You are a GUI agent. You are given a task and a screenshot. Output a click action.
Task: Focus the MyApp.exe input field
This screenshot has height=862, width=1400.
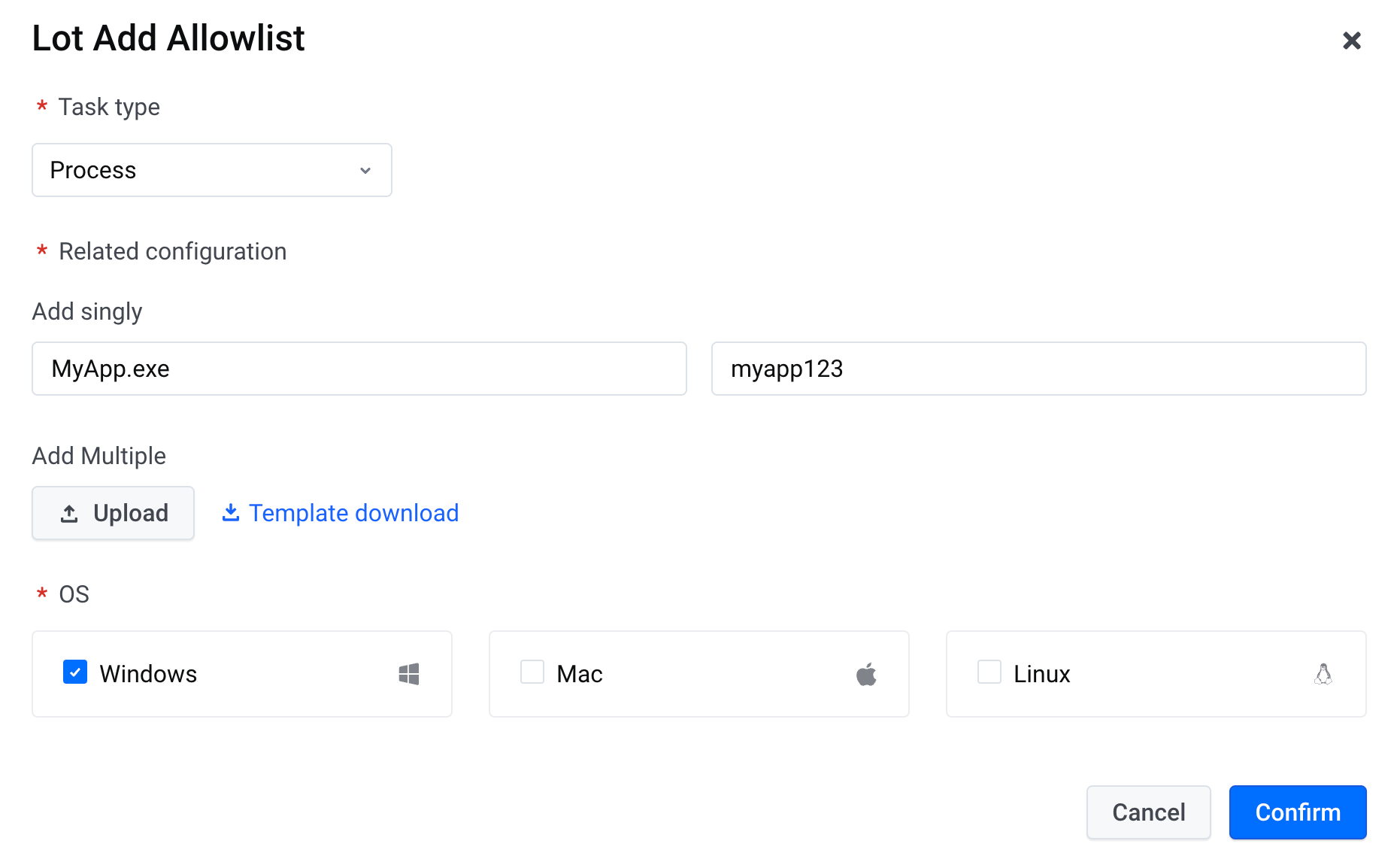click(359, 369)
